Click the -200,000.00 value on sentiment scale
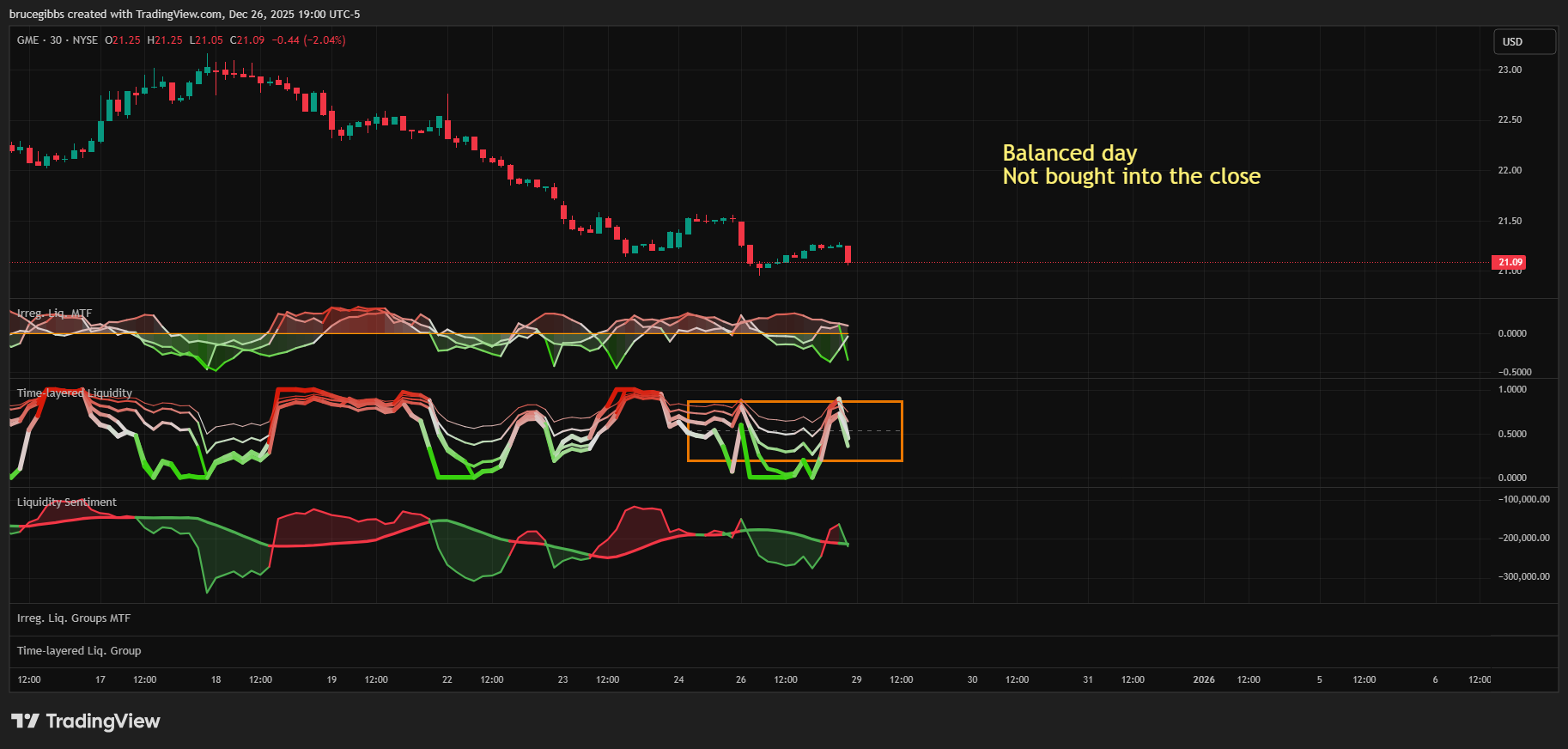1568x749 pixels. 1524,538
